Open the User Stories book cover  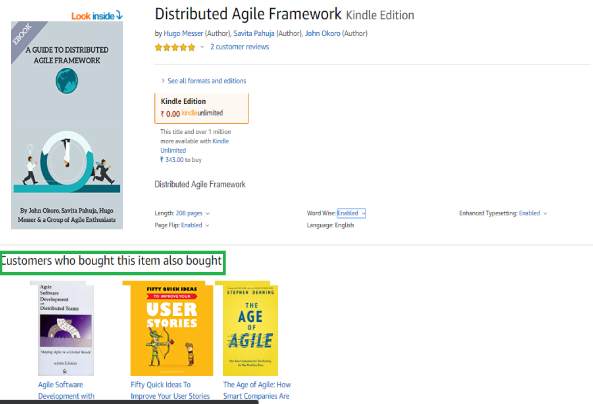168,328
